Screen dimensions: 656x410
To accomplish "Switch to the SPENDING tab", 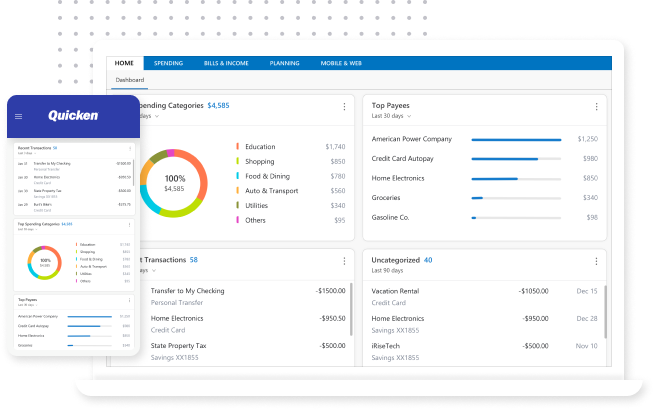I will coord(168,63).
